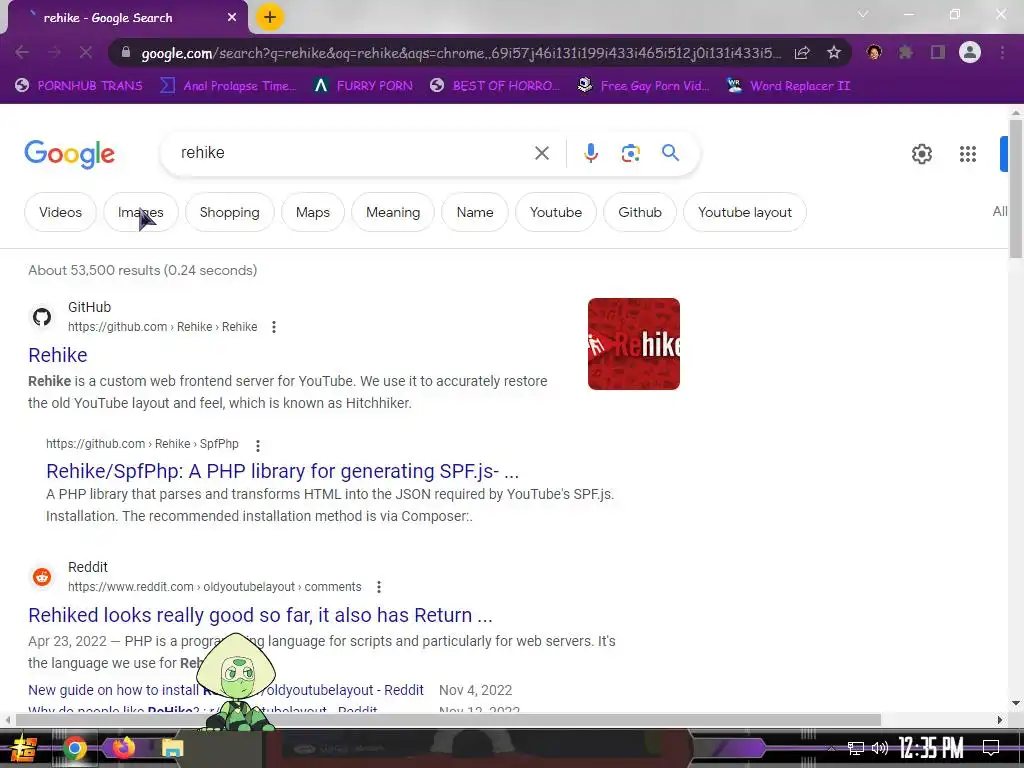The width and height of the screenshot is (1024, 768).
Task: Open more options for GitHub Rehike result
Action: (x=274, y=327)
